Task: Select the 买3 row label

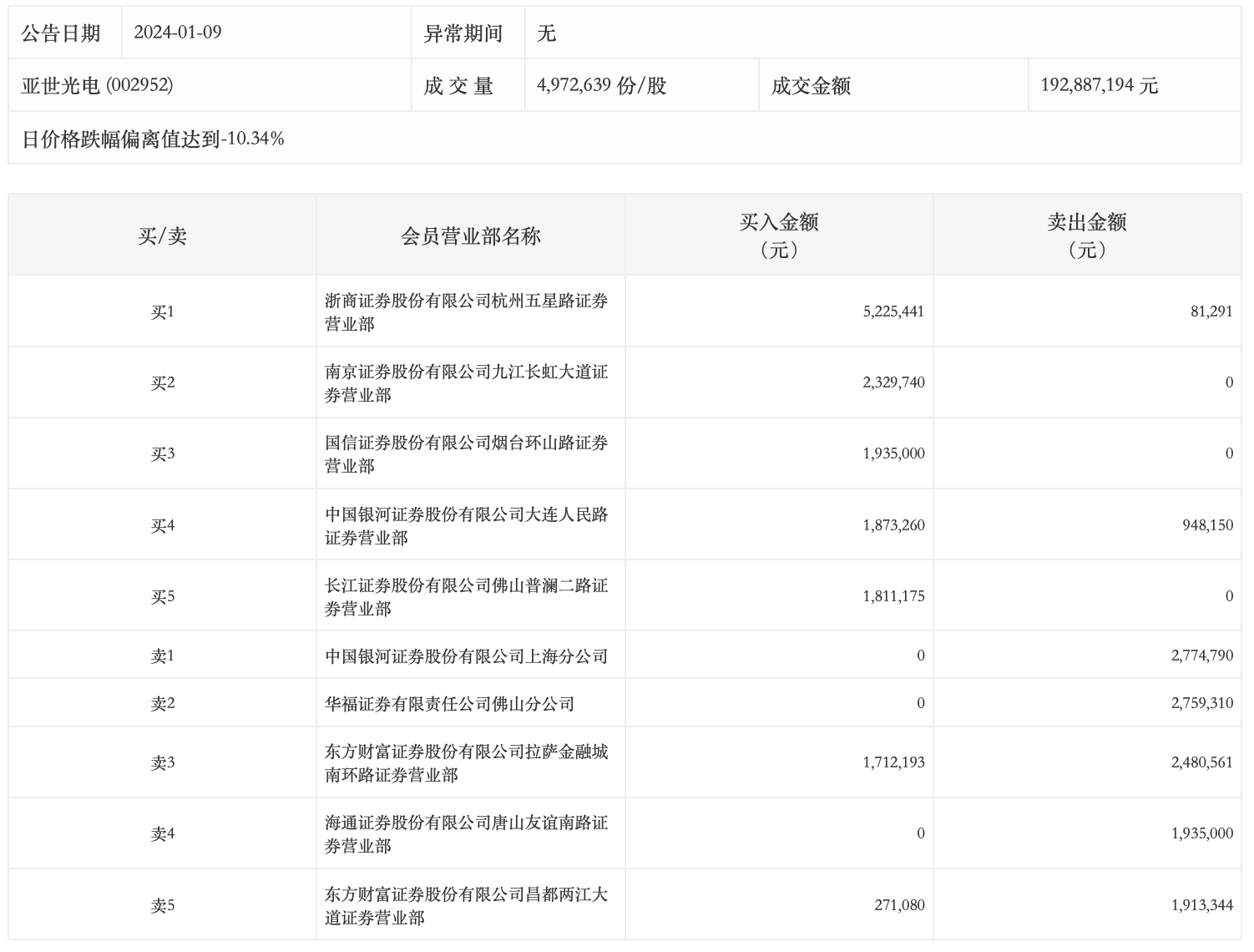Action: (x=163, y=453)
